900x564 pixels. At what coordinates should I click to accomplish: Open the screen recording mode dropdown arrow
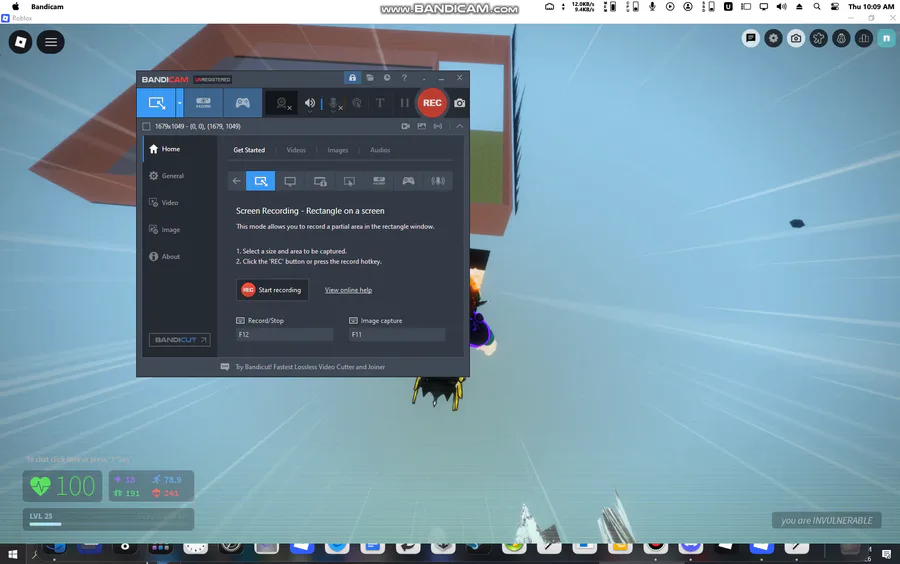pyautogui.click(x=180, y=103)
